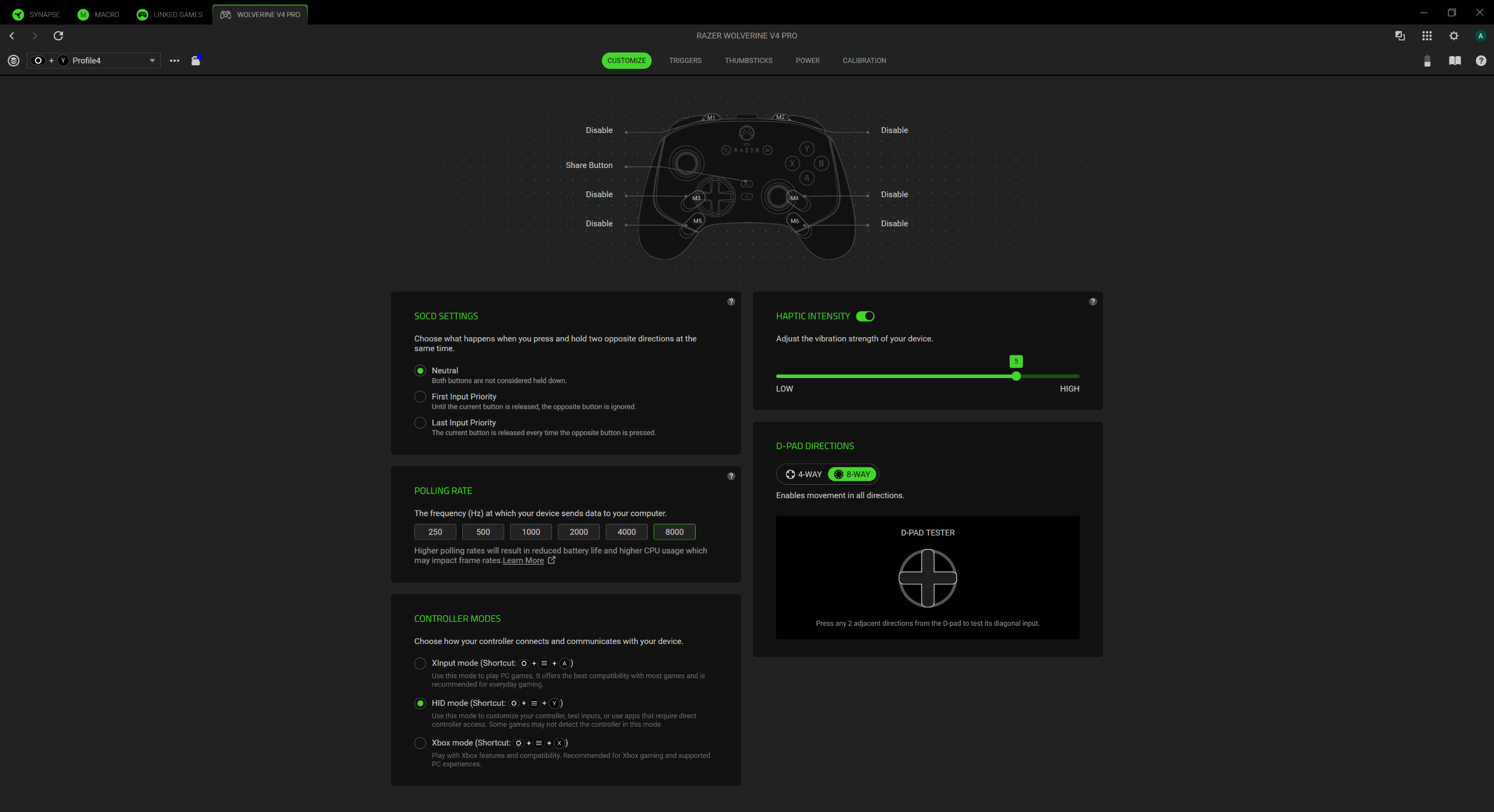Open the profile layers icon beside Profile4
This screenshot has width=1494, height=812.
click(13, 61)
